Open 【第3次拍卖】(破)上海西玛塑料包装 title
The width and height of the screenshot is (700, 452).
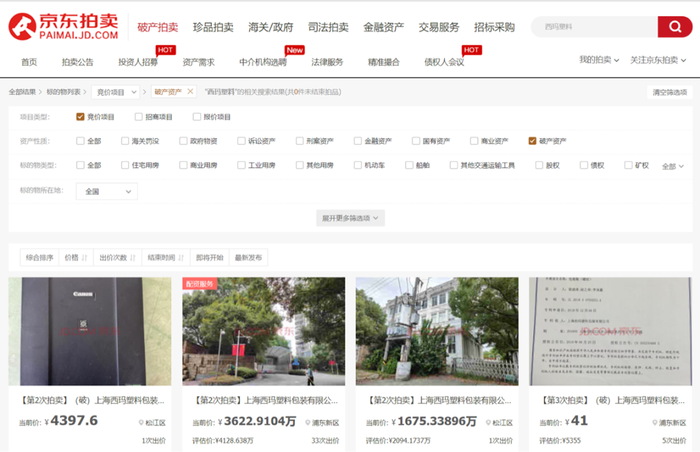pyautogui.click(x=612, y=401)
